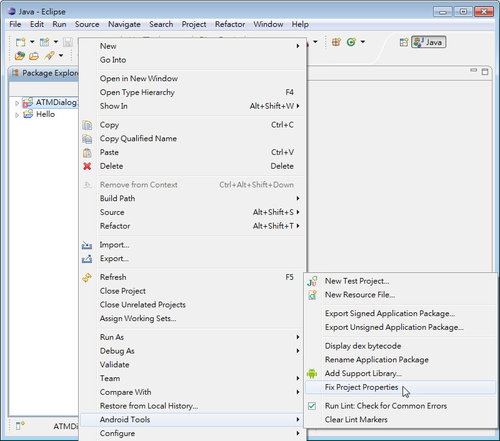The image size is (500, 441).
Task: Click the Hello project folder icon
Action: (28, 114)
